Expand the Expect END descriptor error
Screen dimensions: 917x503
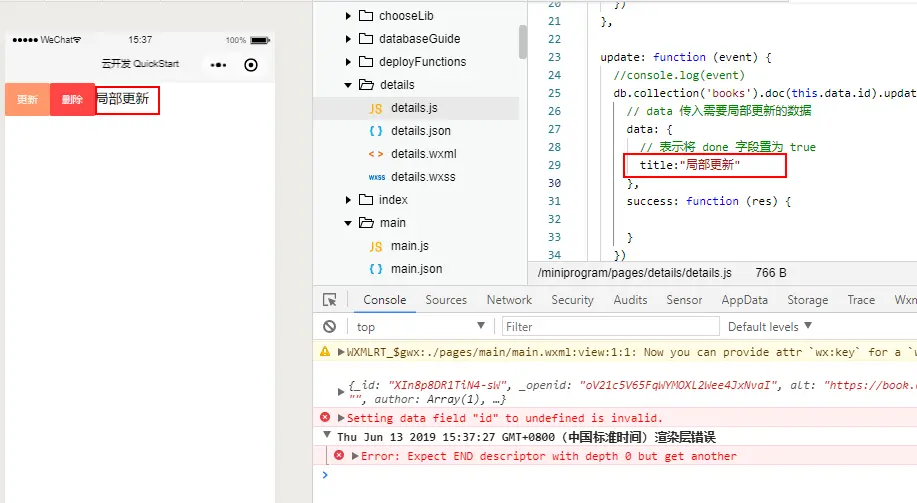click(x=355, y=456)
